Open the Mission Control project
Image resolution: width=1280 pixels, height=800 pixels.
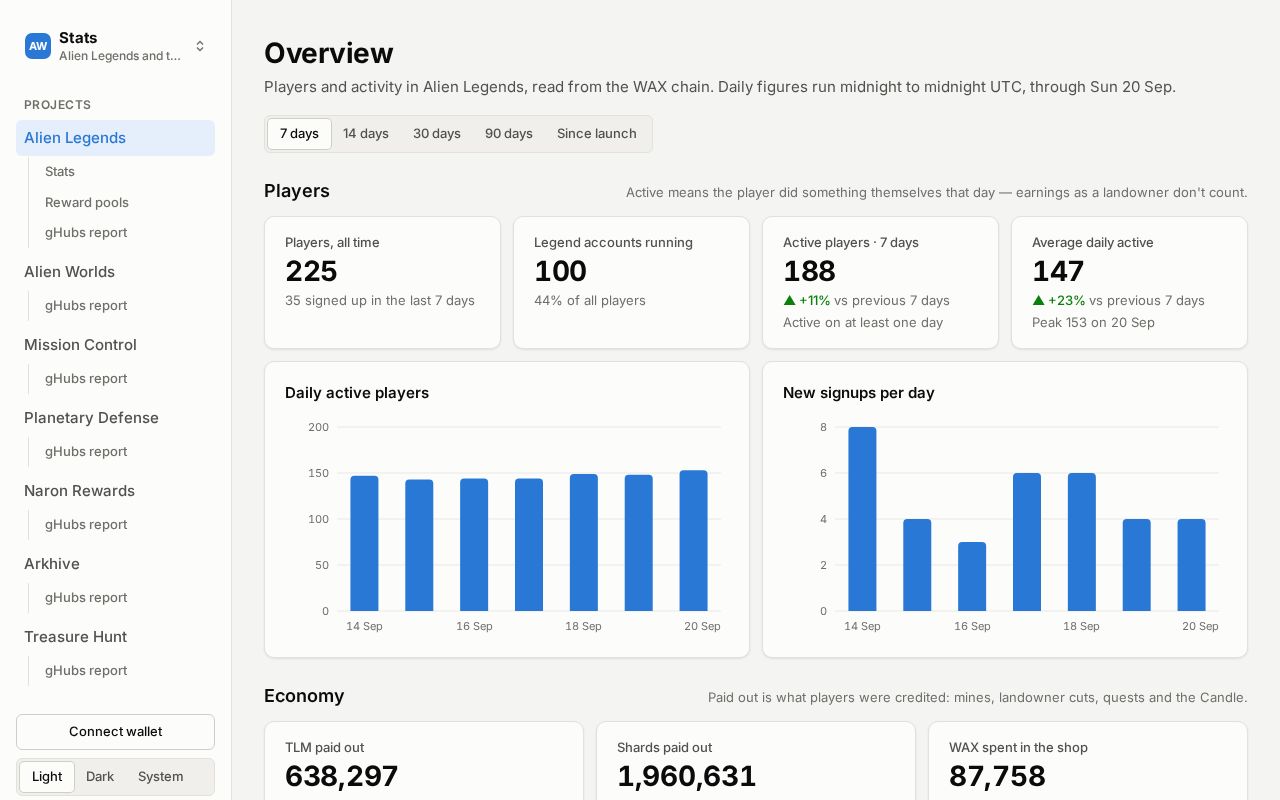[80, 345]
